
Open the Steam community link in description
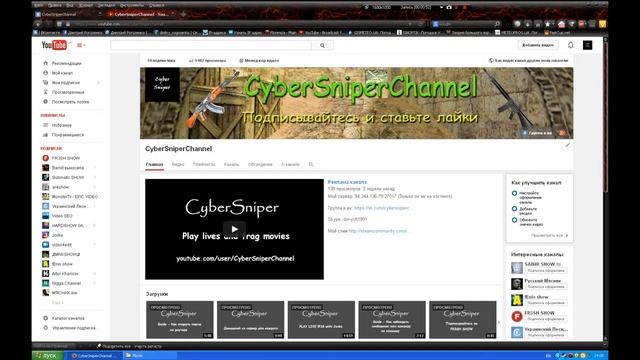coord(378,231)
